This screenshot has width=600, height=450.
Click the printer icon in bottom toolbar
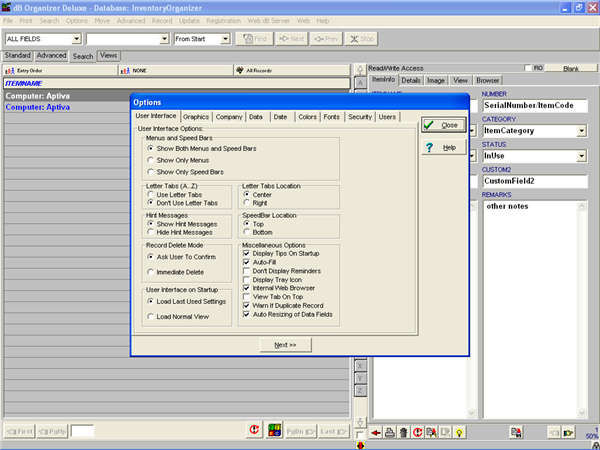[390, 433]
